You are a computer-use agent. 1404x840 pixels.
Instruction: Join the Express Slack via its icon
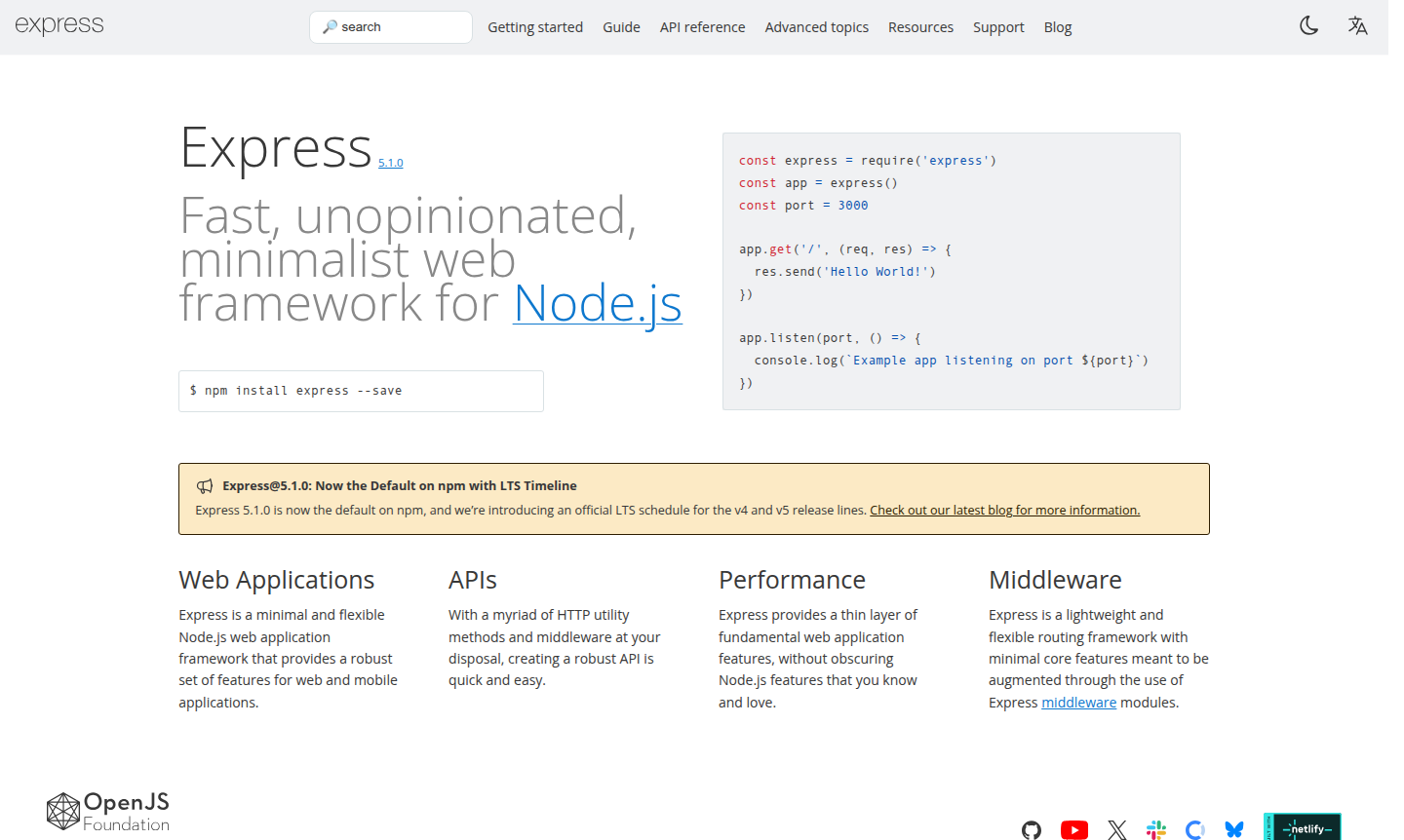(x=1156, y=829)
